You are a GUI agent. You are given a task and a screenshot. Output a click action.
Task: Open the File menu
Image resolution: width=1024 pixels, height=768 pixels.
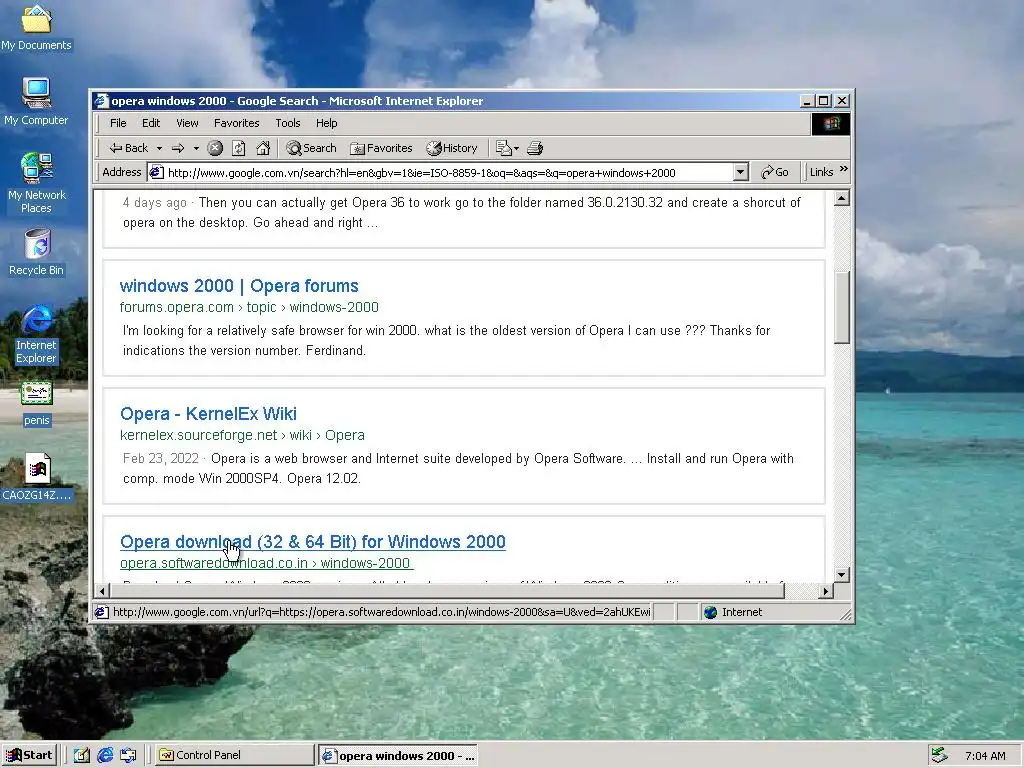(x=118, y=123)
